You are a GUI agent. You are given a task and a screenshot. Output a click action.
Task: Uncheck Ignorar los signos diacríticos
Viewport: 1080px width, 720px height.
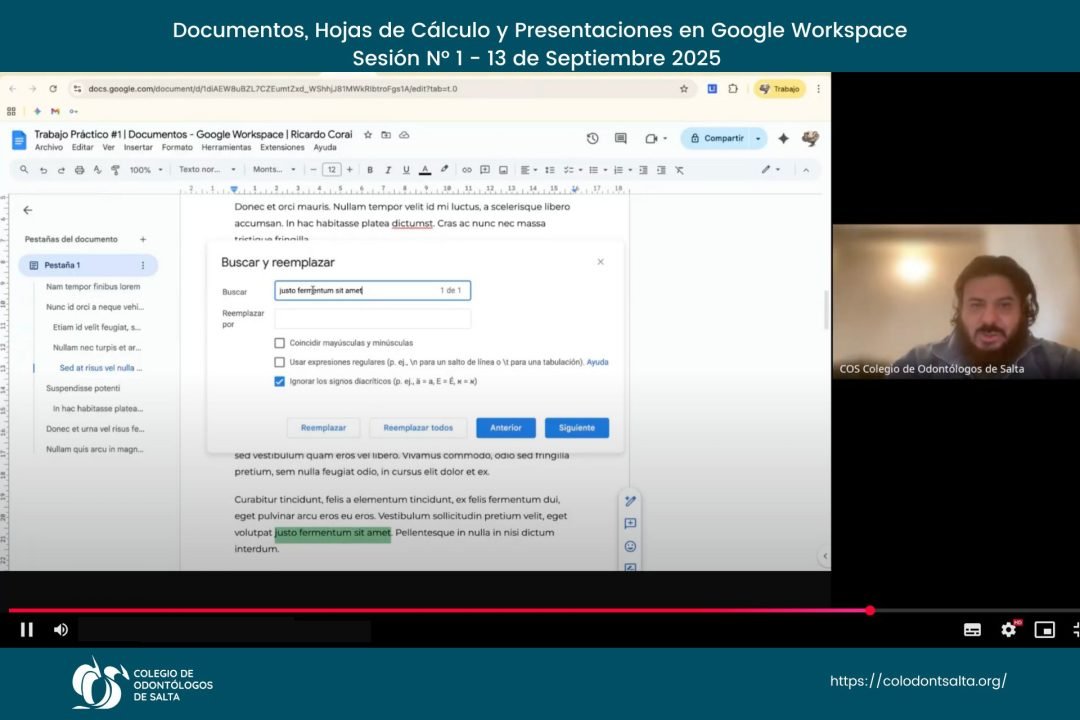click(280, 382)
